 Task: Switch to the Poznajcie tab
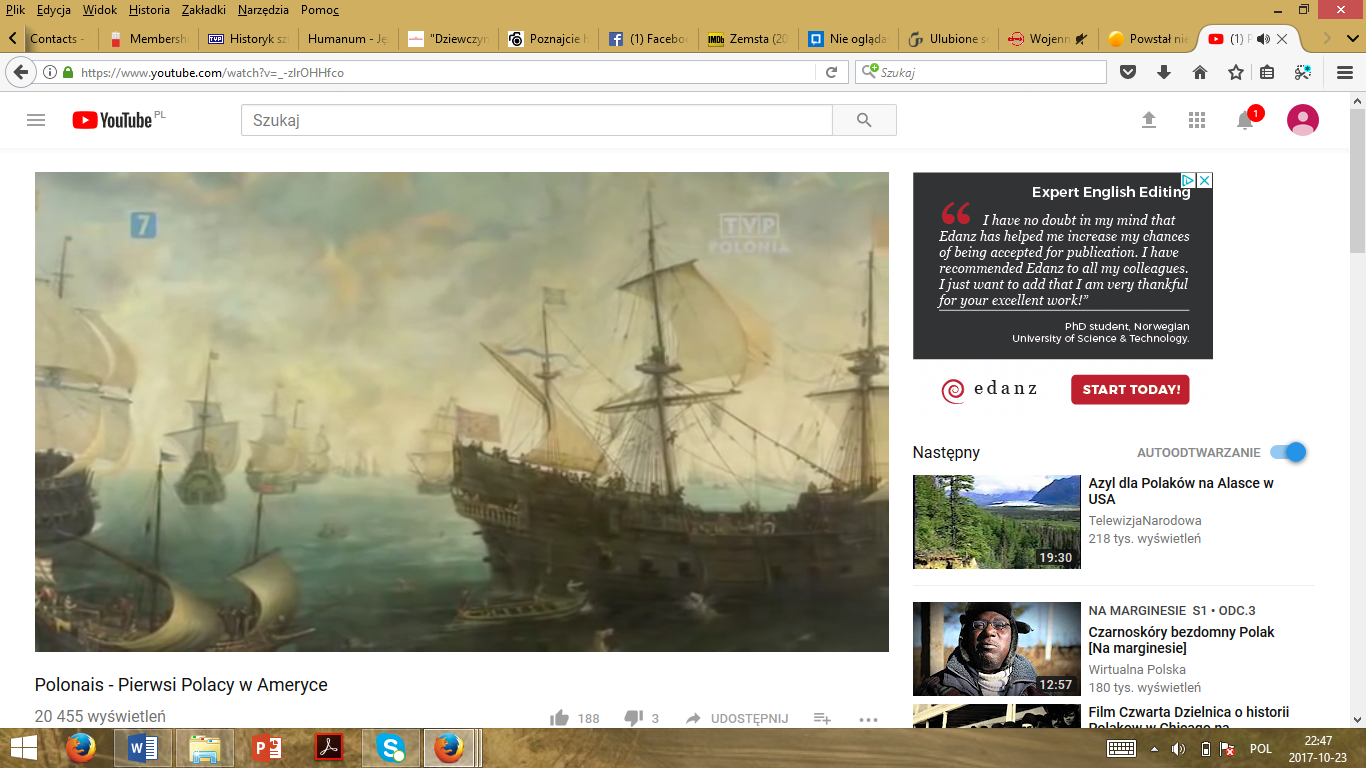pyautogui.click(x=548, y=39)
